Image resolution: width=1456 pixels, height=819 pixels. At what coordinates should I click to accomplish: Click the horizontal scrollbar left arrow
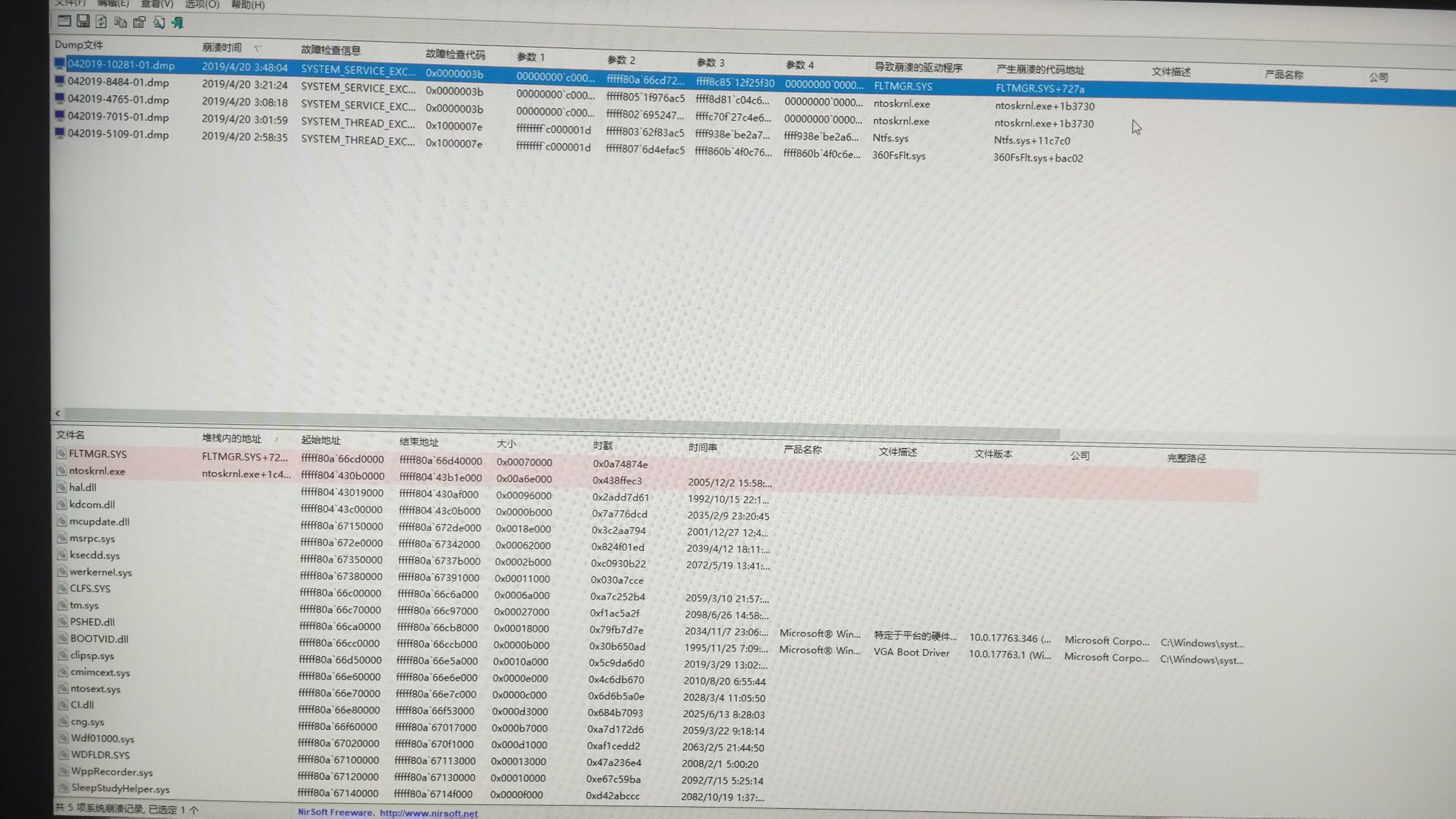click(x=58, y=413)
